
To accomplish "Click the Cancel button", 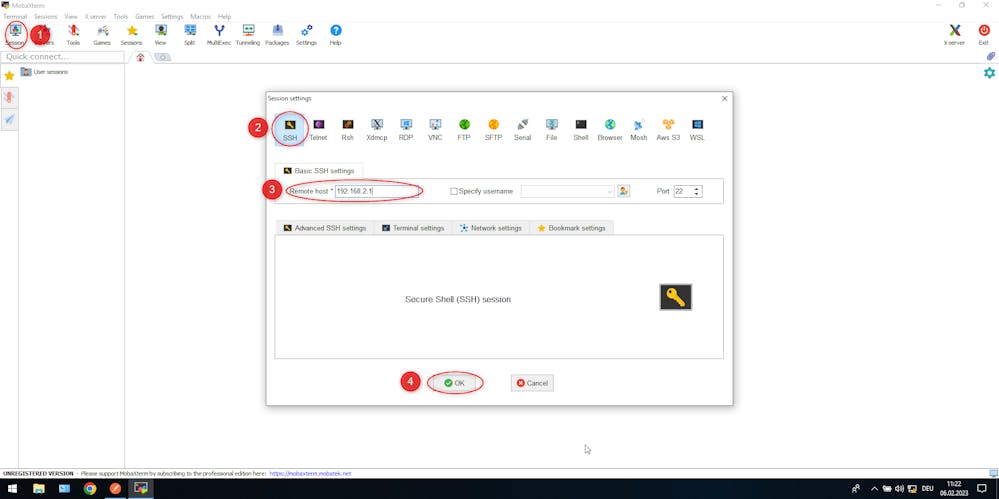I will pos(532,383).
